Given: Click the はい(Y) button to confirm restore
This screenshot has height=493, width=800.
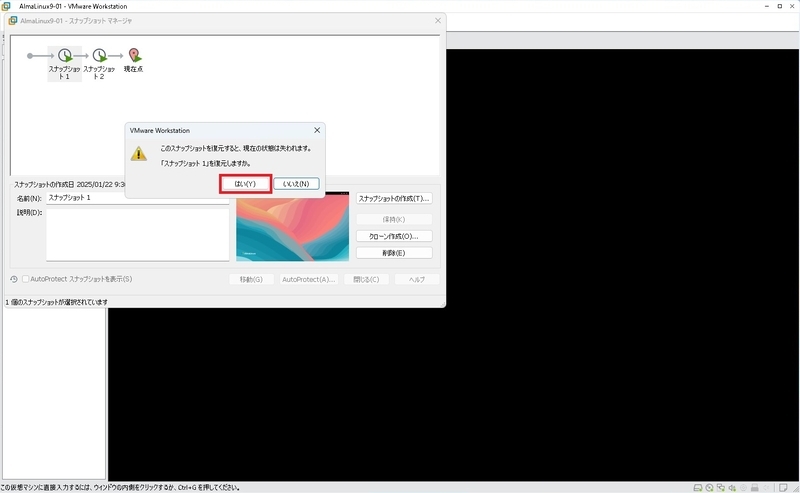Looking at the screenshot, I should click(245, 184).
